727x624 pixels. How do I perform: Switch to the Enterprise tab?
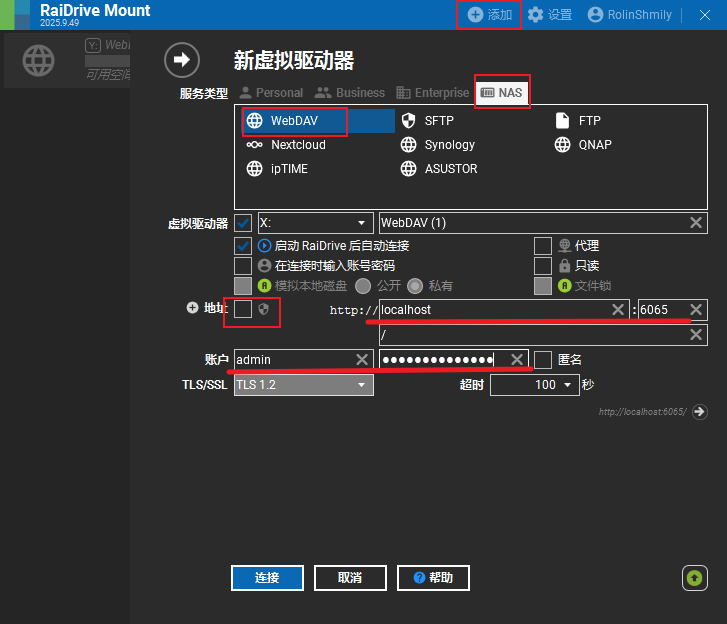tap(433, 93)
